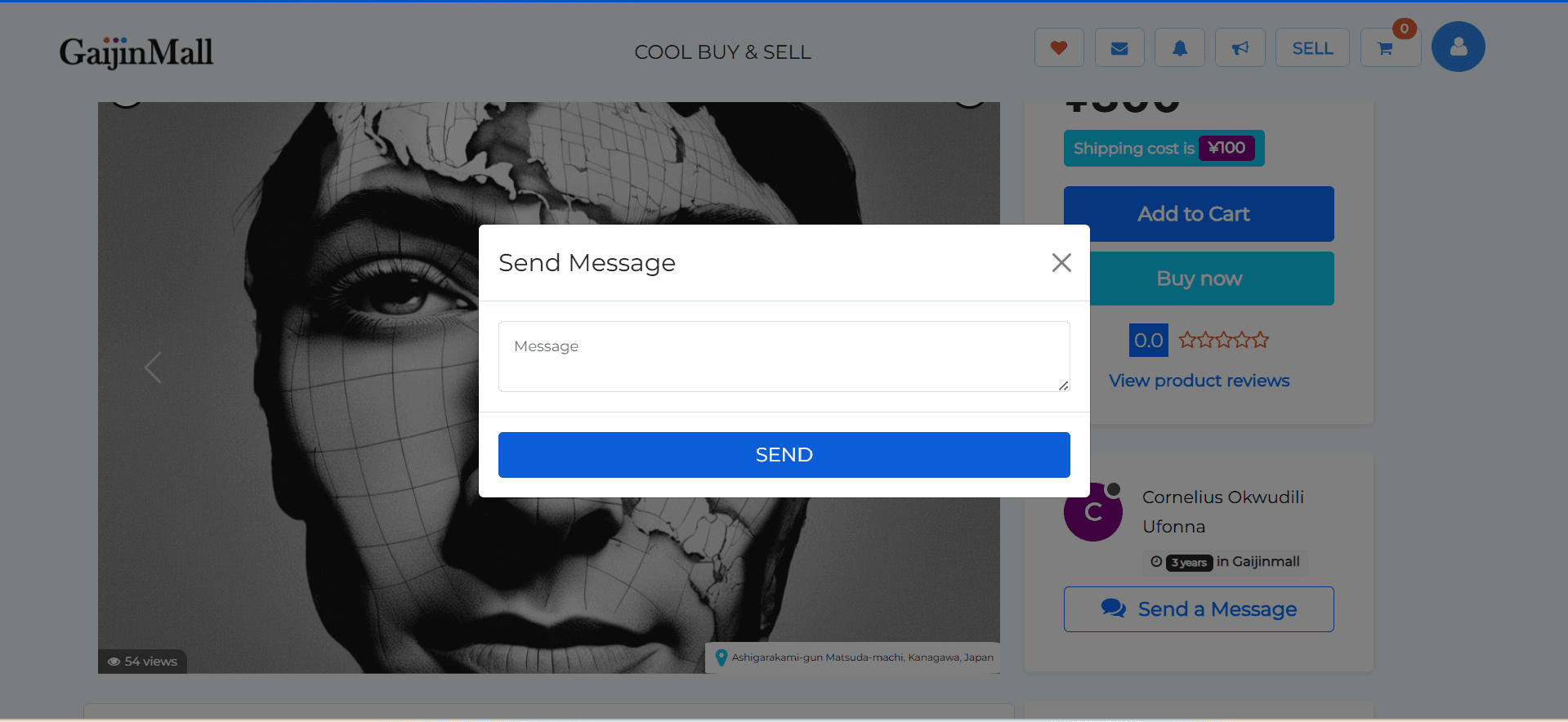1568x722 pixels.
Task: Open messages via the envelope icon
Action: click(1119, 47)
